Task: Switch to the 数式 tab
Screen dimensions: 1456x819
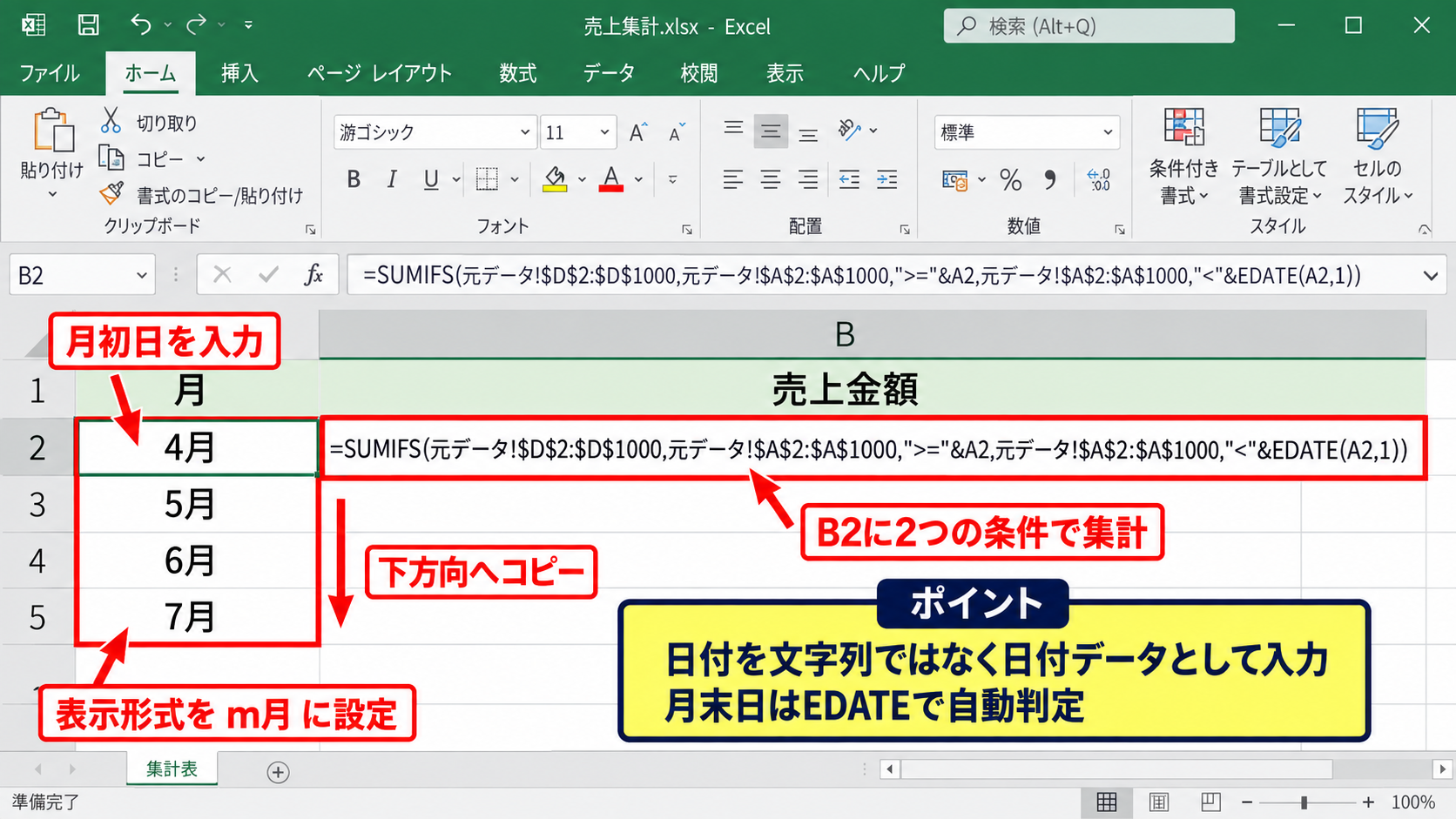Action: pos(518,73)
